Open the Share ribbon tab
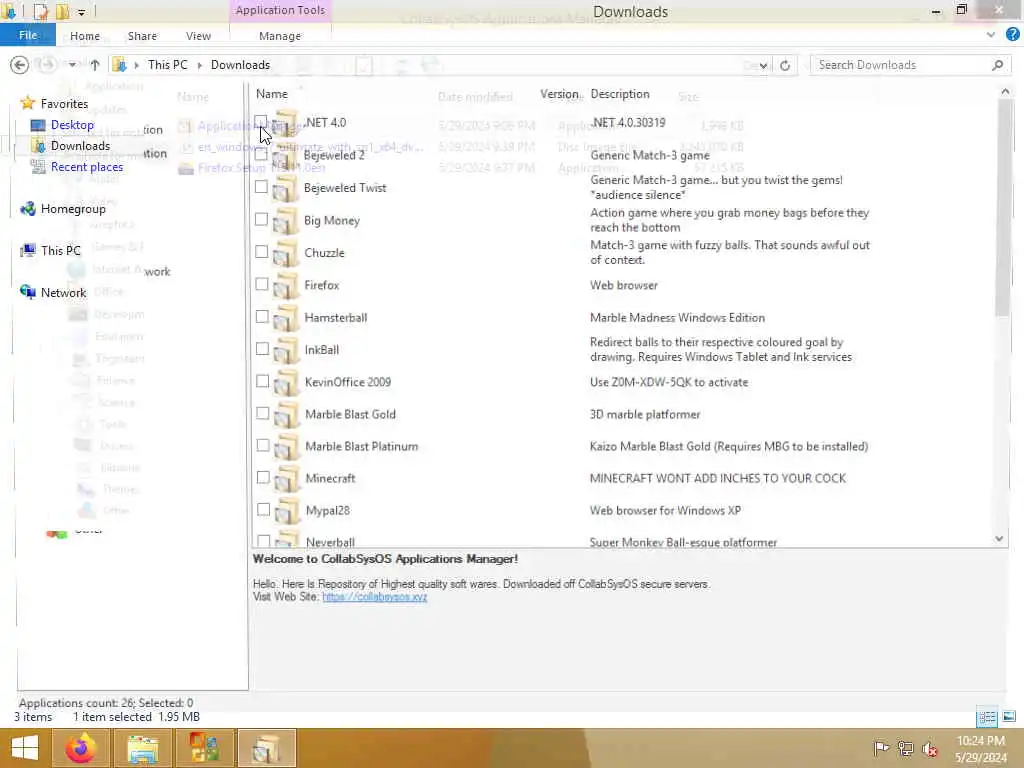 (142, 36)
